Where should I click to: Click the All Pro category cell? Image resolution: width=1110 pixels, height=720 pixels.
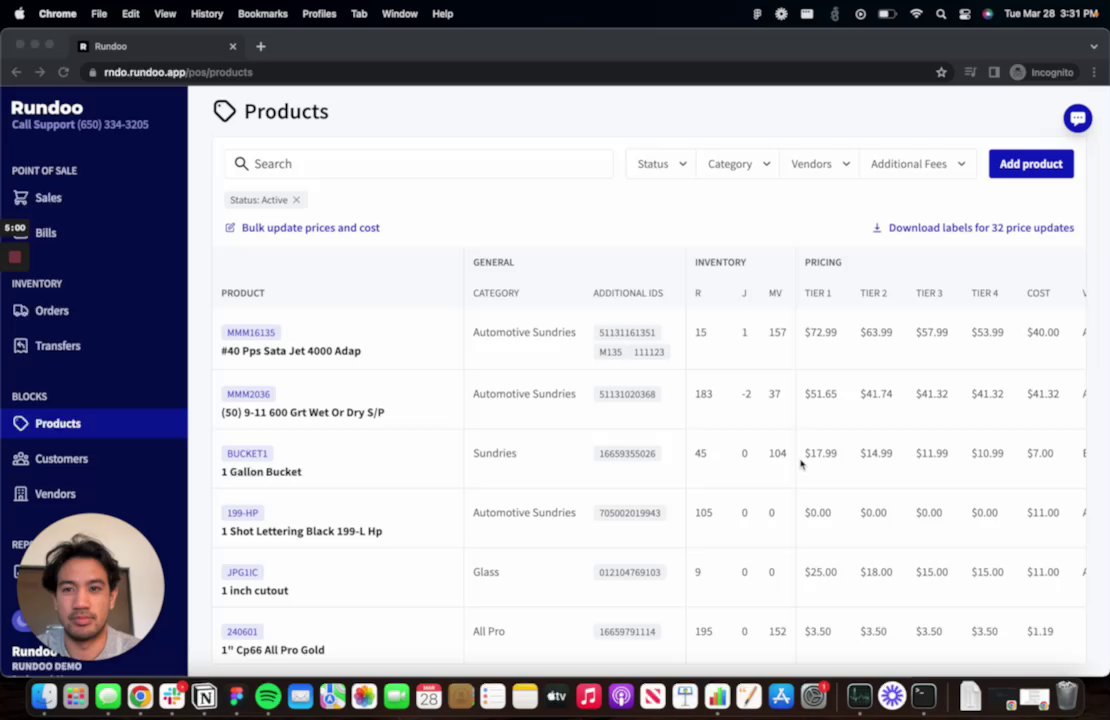488,631
